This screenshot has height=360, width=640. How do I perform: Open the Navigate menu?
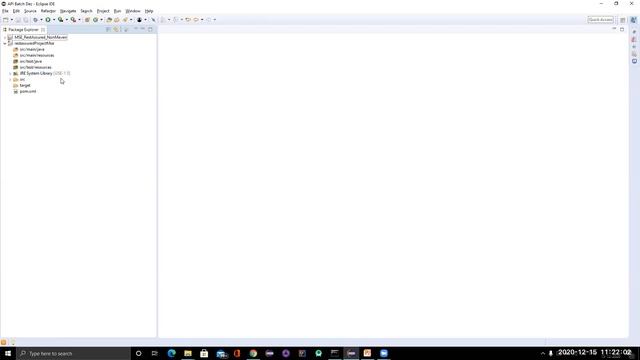tap(68, 11)
